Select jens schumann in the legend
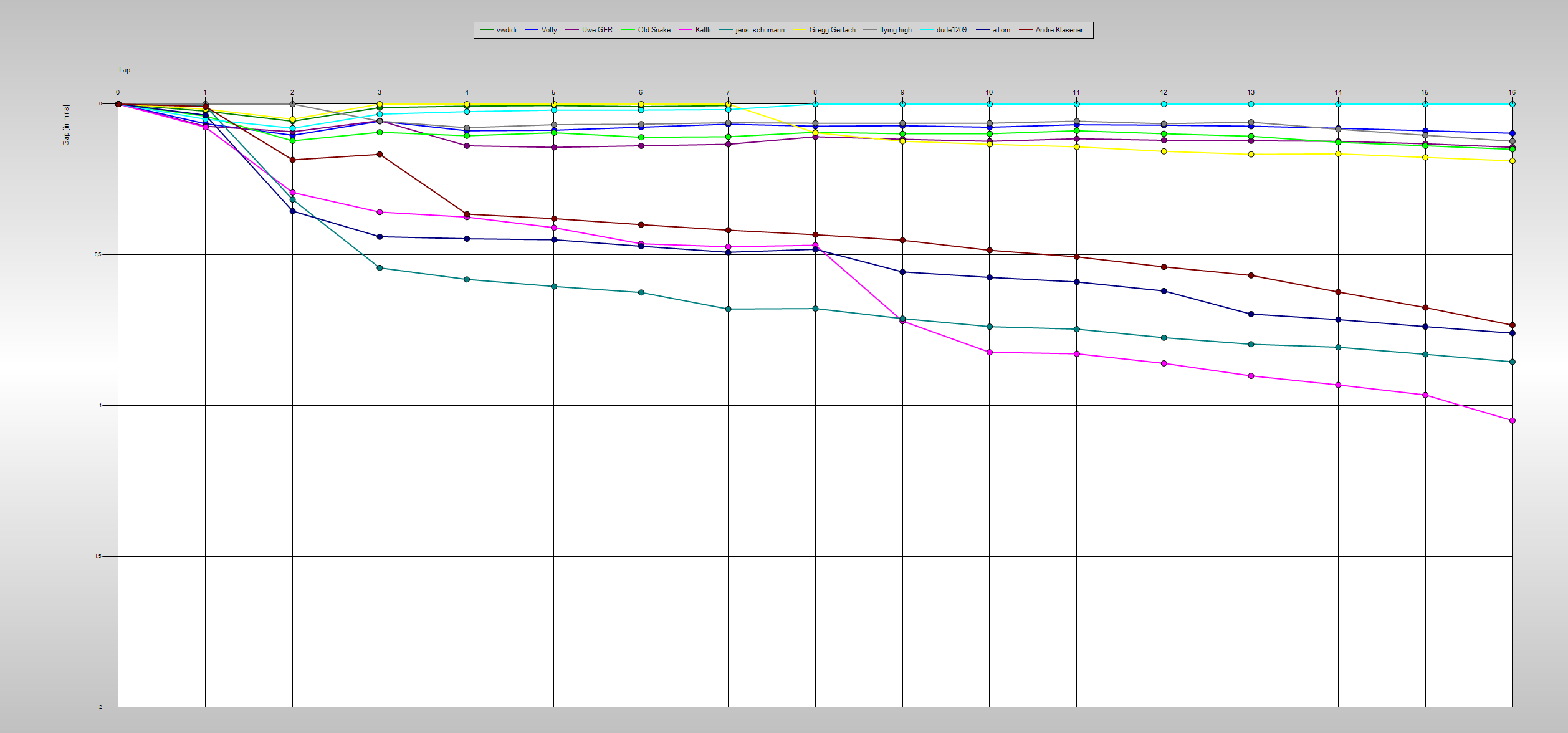1568x733 pixels. point(752,30)
